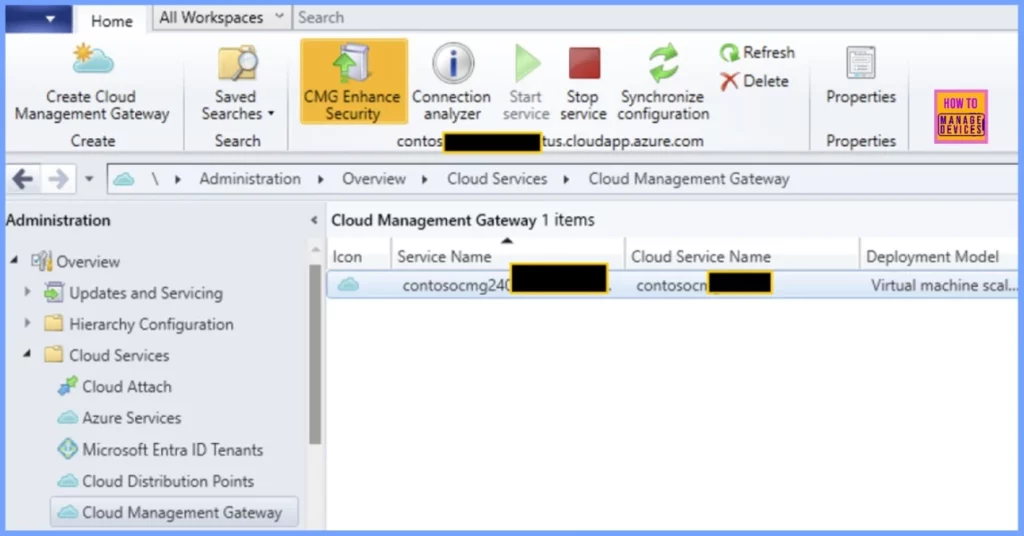Click Delete in the ribbon
The image size is (1024, 536).
[754, 81]
